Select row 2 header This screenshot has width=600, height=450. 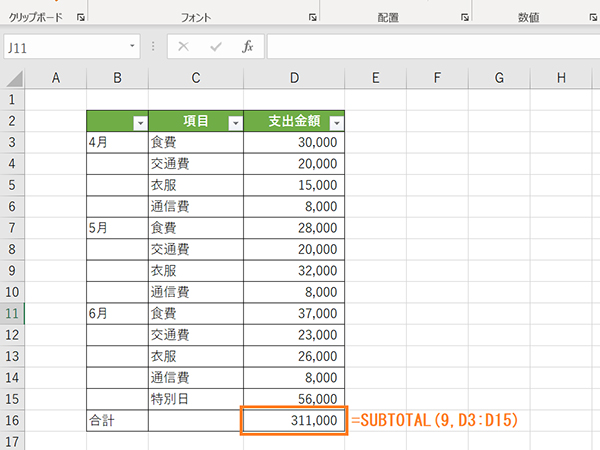click(12, 121)
